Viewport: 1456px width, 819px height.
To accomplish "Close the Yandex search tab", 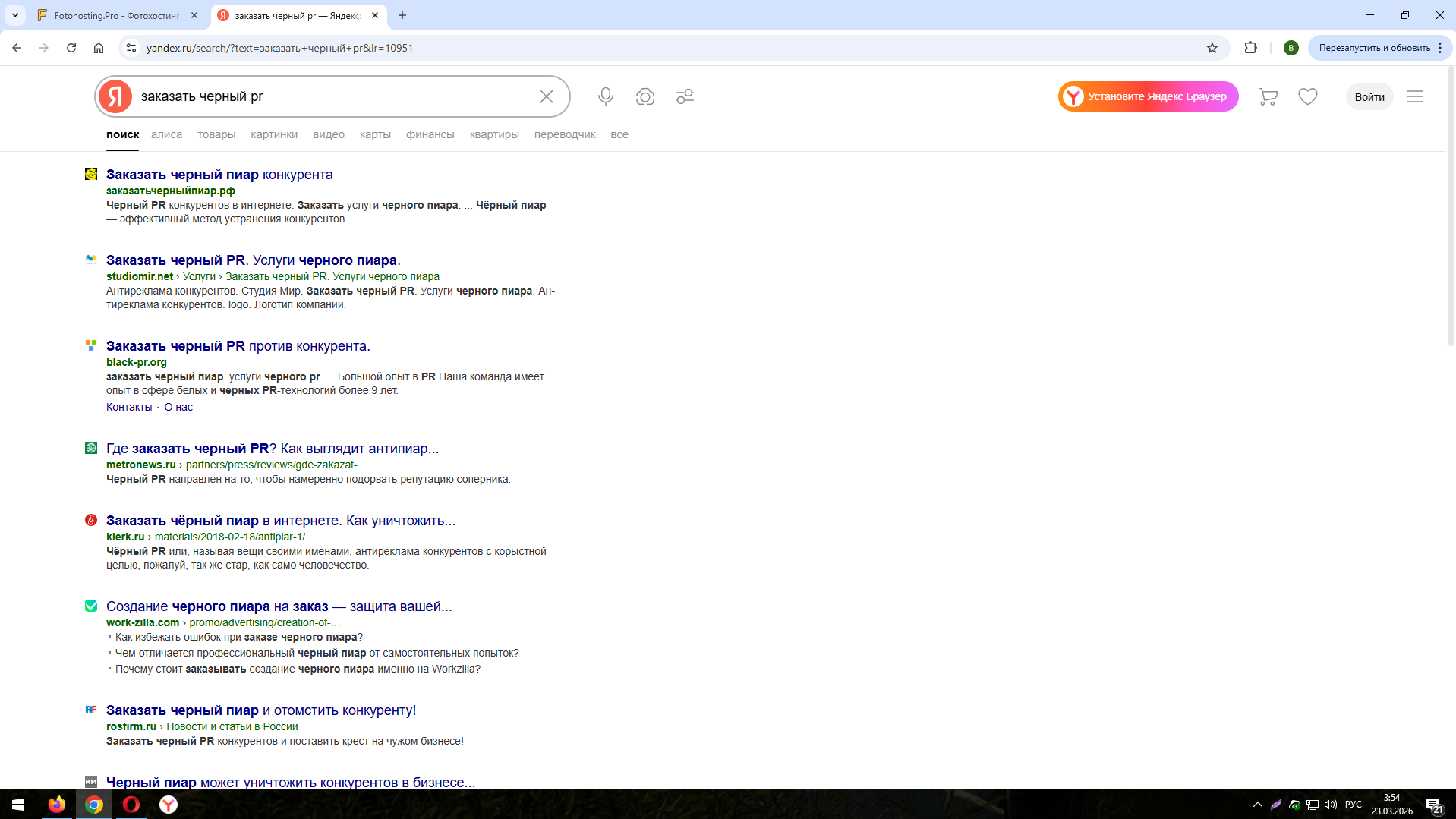I will point(375,15).
